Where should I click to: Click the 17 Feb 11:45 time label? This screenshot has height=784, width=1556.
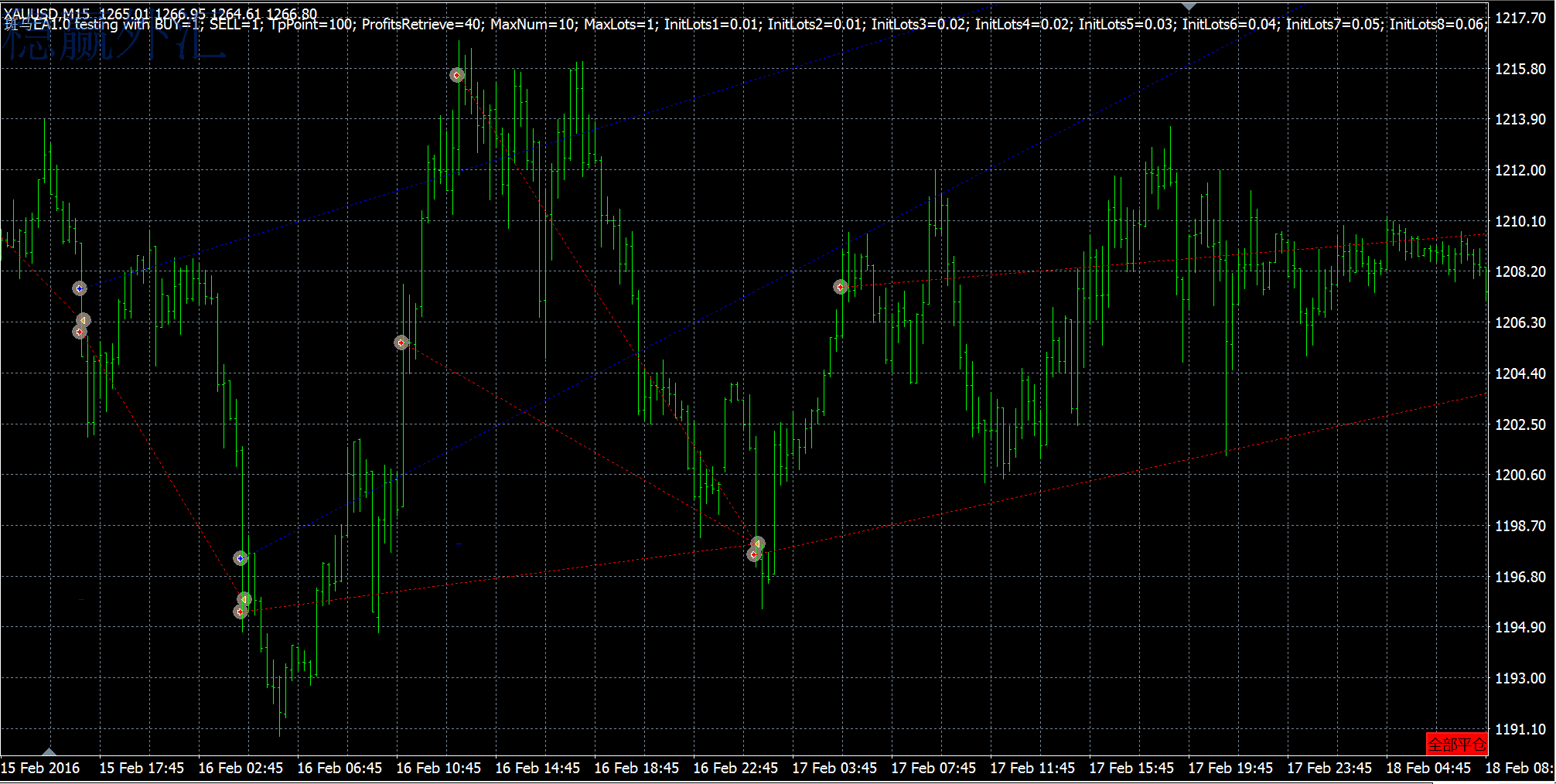tap(1032, 768)
